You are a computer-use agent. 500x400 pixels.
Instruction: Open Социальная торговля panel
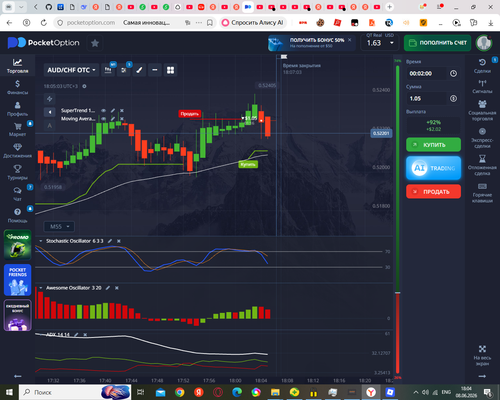pos(482,110)
